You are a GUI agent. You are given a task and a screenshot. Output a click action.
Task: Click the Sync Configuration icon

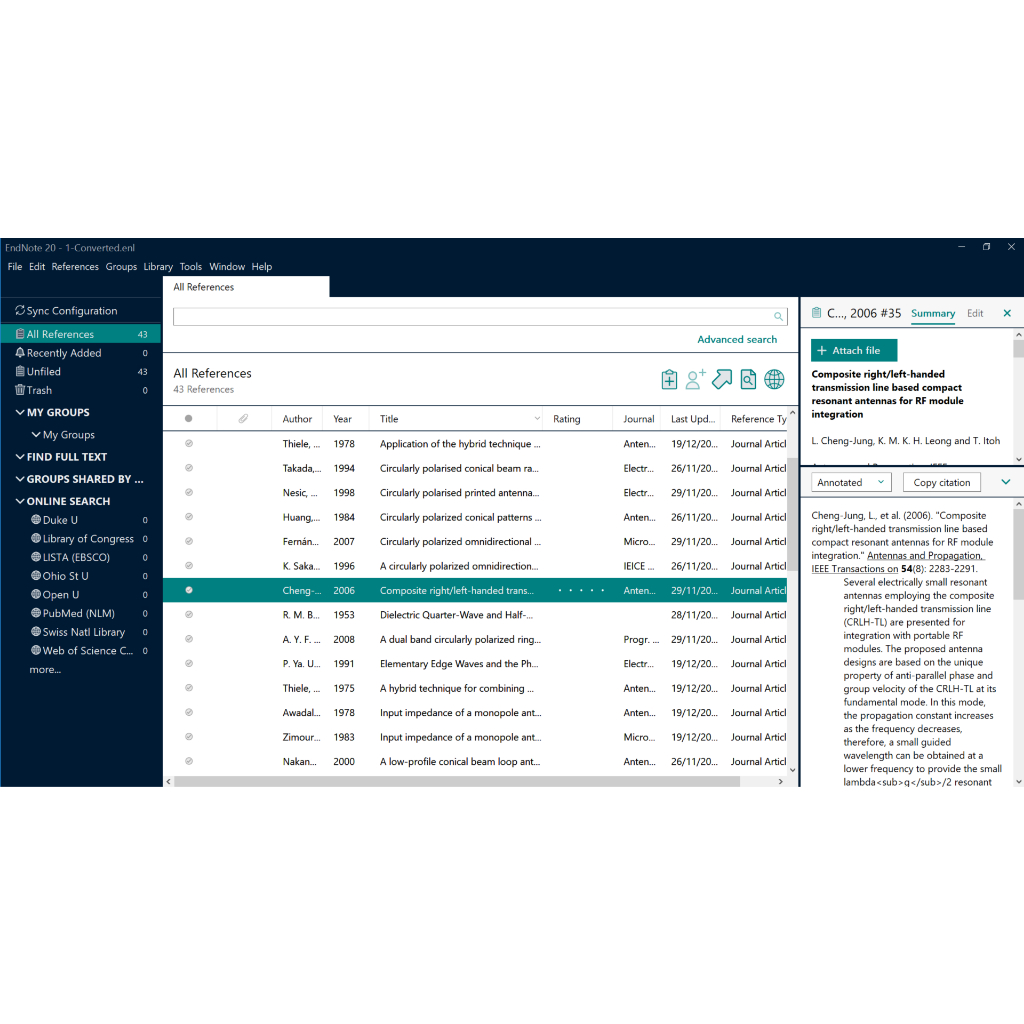[x=20, y=311]
